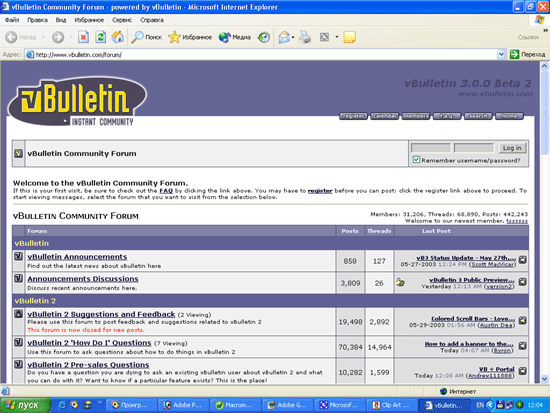Open the Windows Start (пуск) button
This screenshot has height=413, width=550.
click(x=25, y=405)
